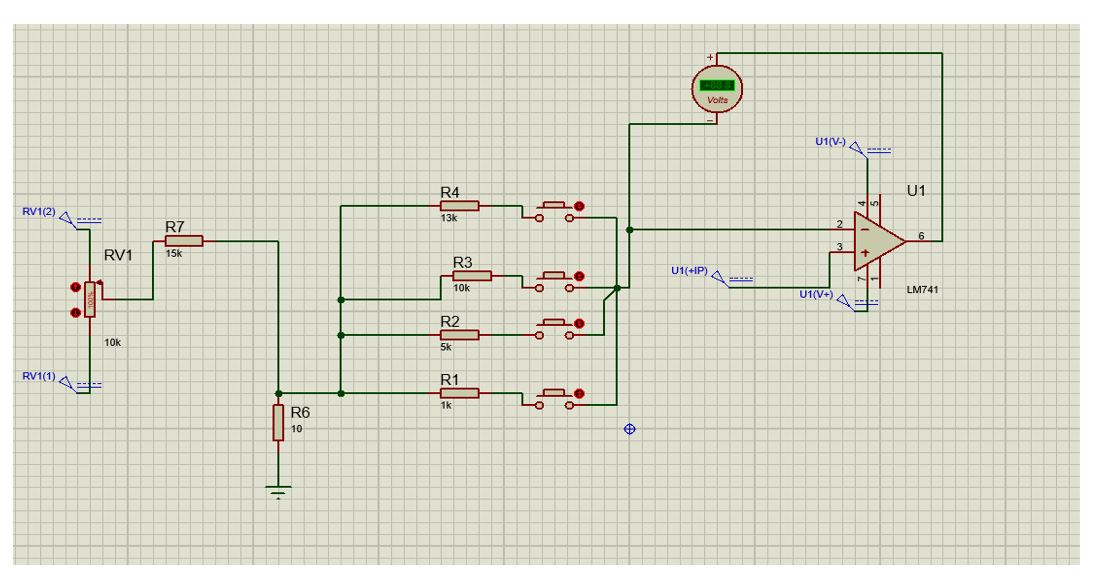Image resolution: width=1095 pixels, height=588 pixels.
Task: Click the R1 resistor symbol
Action: pos(460,393)
